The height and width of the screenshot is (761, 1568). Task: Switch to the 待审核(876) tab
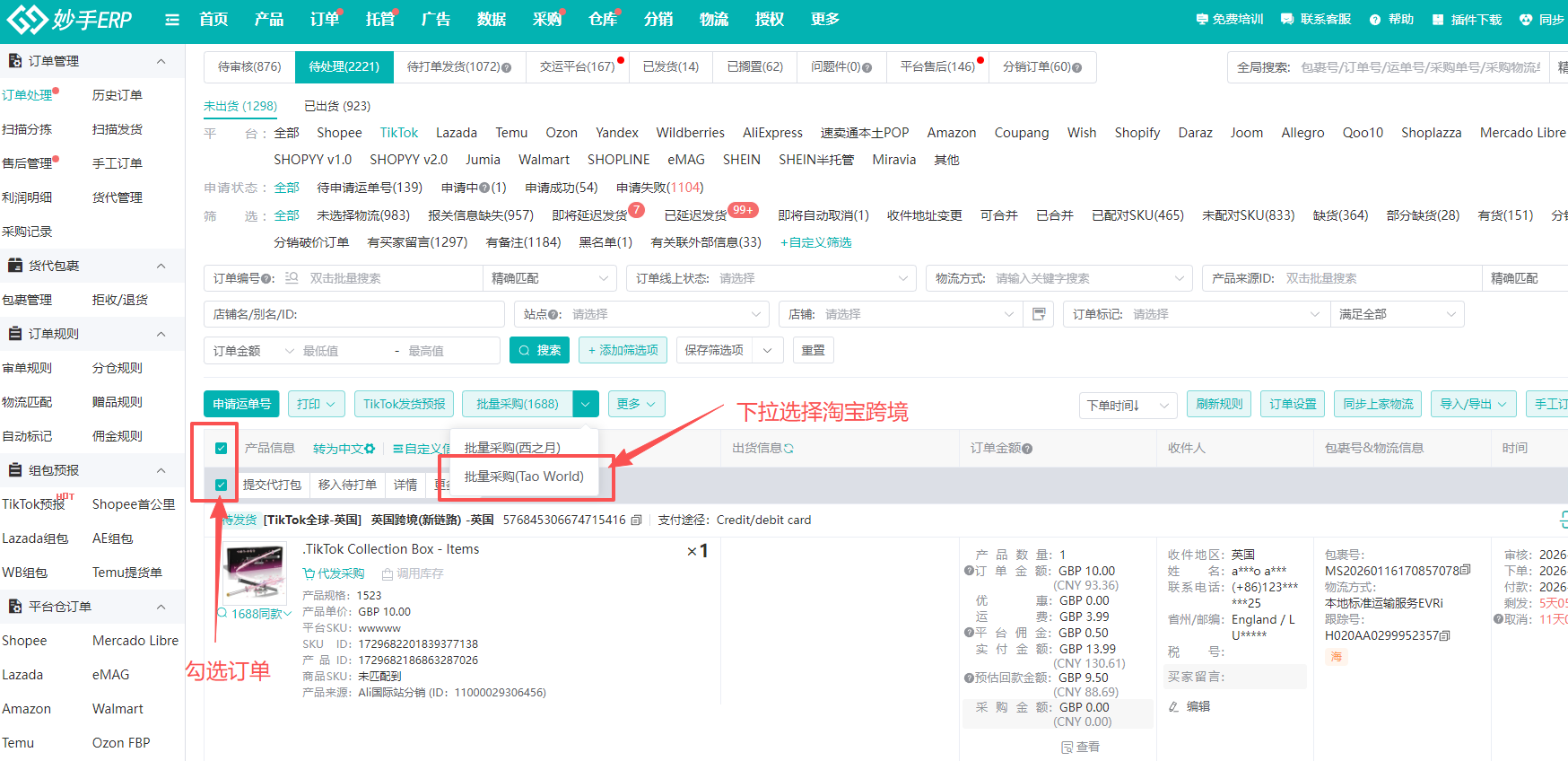point(249,67)
